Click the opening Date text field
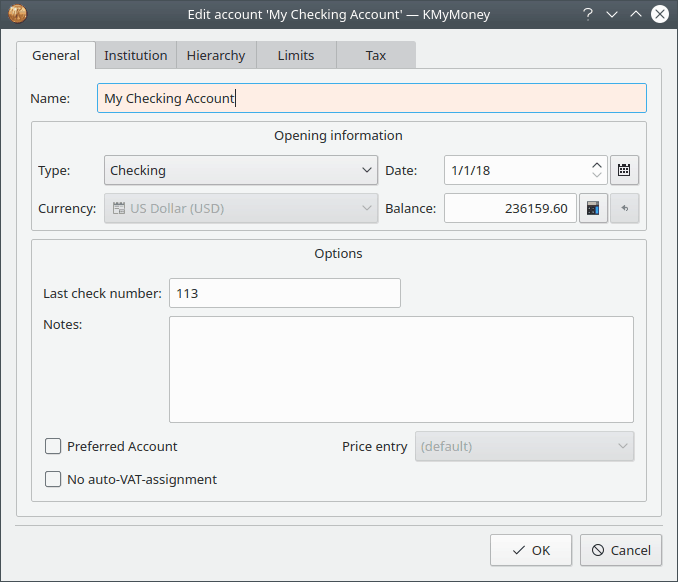The width and height of the screenshot is (678, 582). pos(515,170)
